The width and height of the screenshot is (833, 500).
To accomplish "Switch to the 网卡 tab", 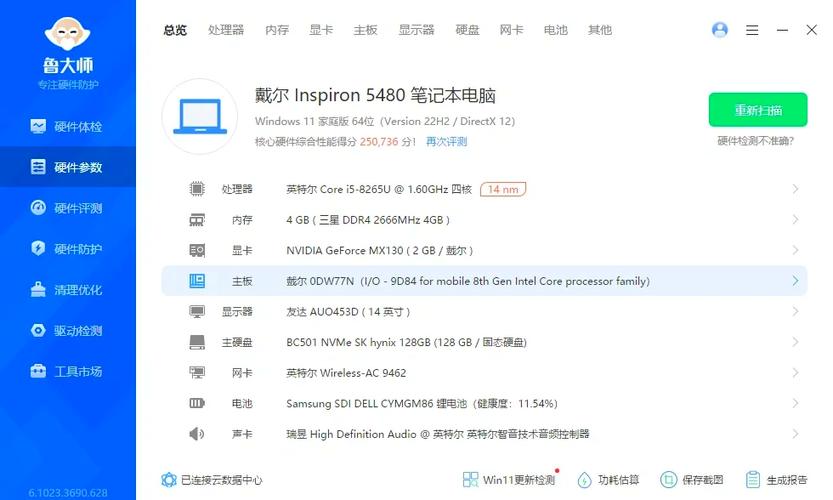I will 511,30.
